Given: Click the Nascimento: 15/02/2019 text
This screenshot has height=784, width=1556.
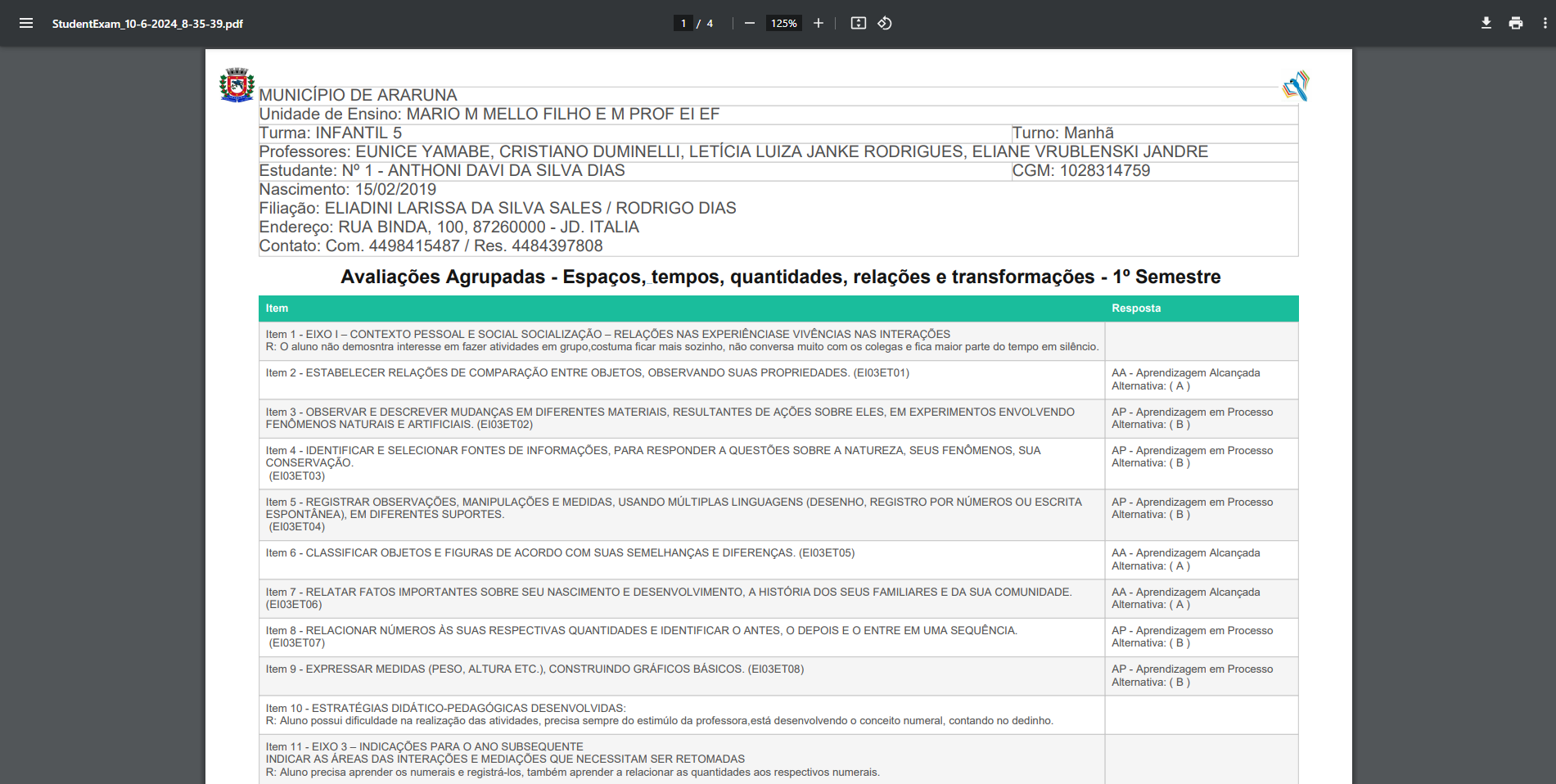Looking at the screenshot, I should [x=348, y=189].
